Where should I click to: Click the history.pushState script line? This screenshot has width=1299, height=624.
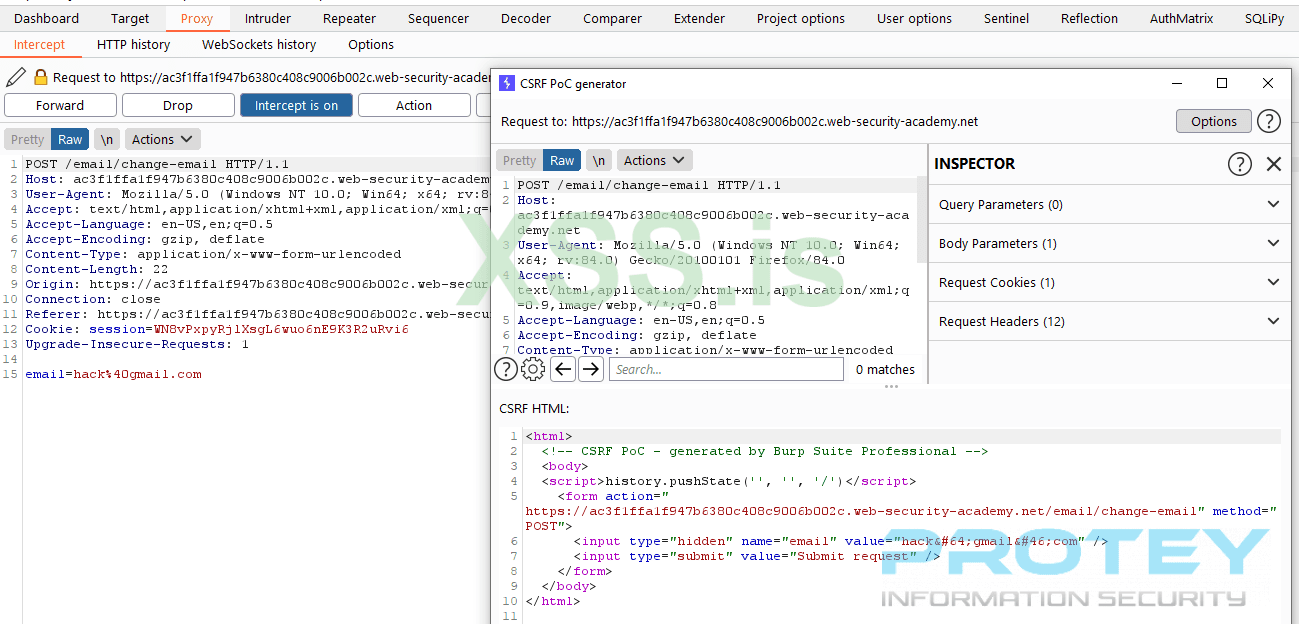coord(729,481)
